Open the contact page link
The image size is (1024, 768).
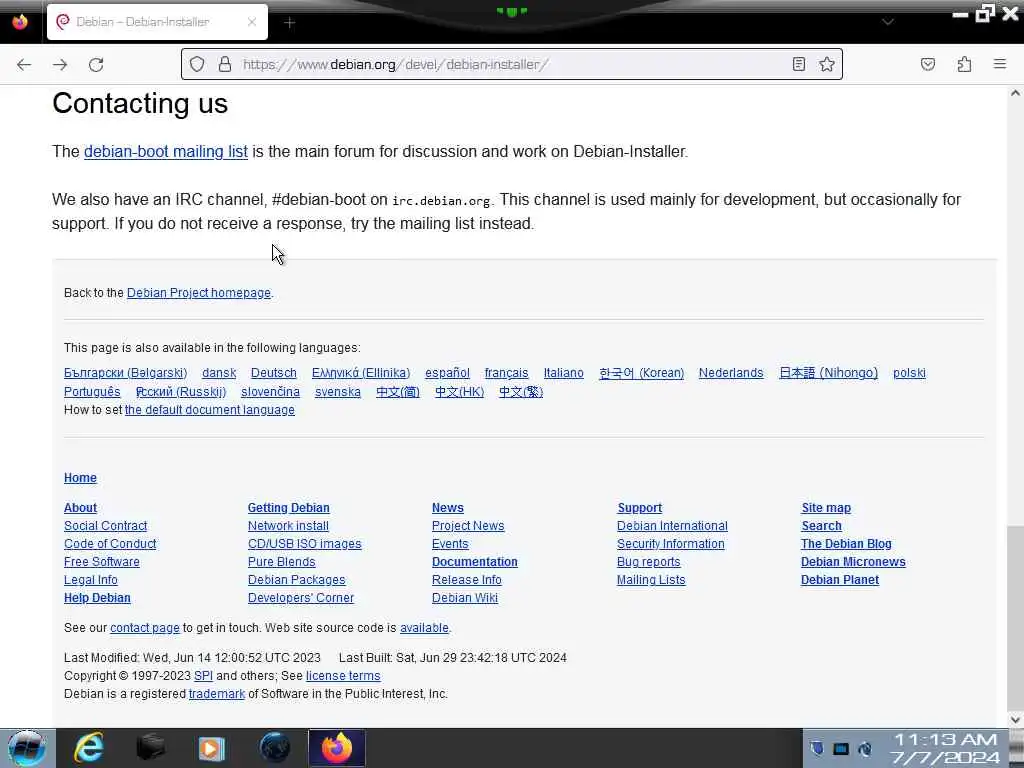click(144, 628)
